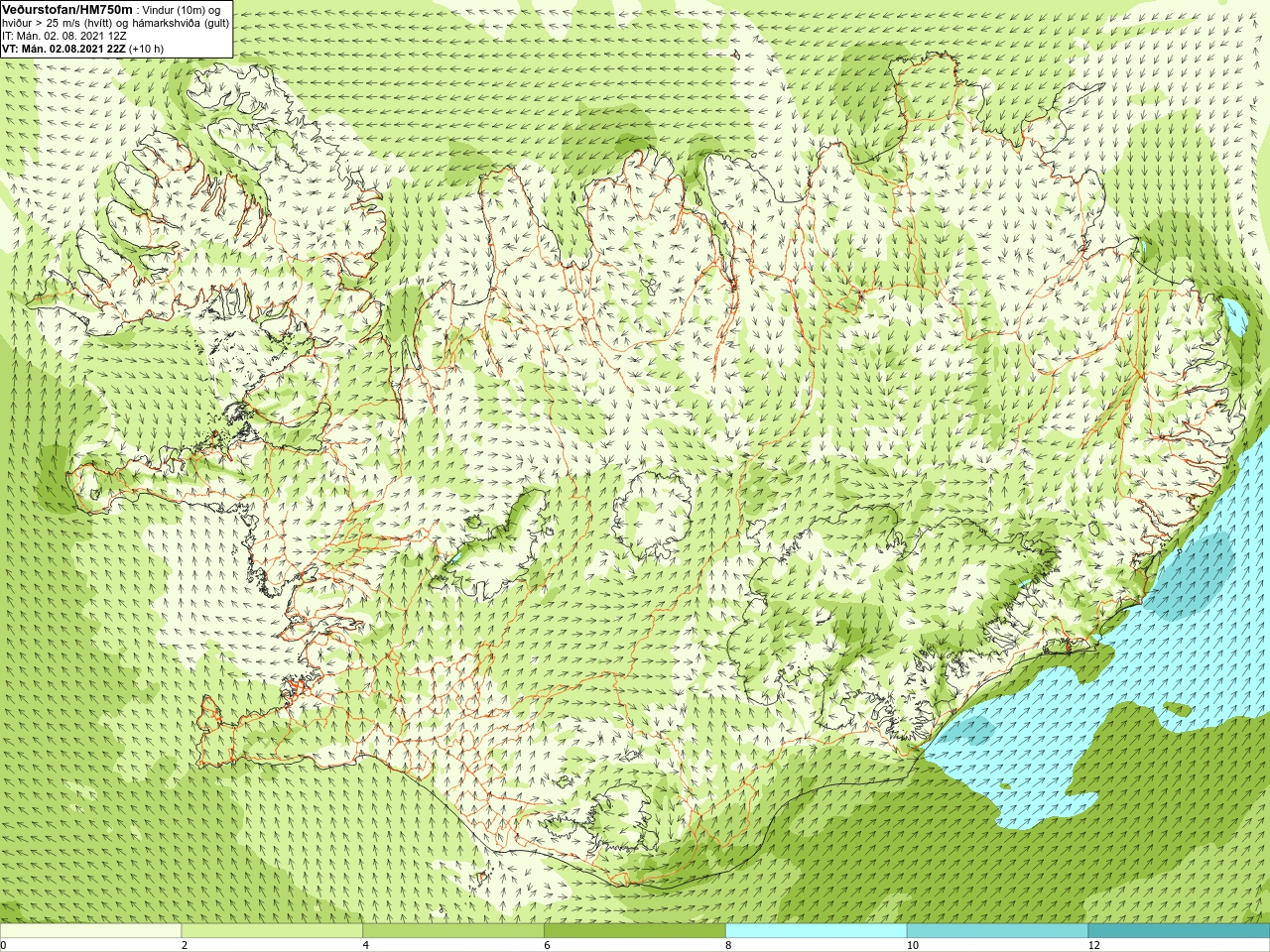Click the VT: Mán. 02.08.2021 22Z line
Image resolution: width=1270 pixels, height=952 pixels.
(83, 49)
